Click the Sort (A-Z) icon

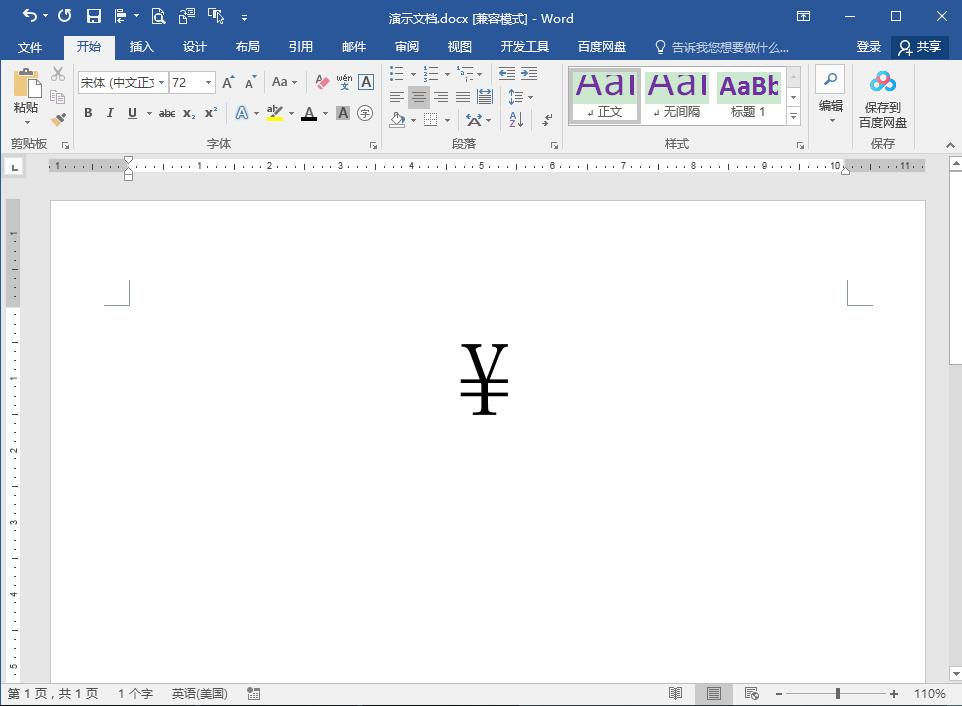click(516, 120)
